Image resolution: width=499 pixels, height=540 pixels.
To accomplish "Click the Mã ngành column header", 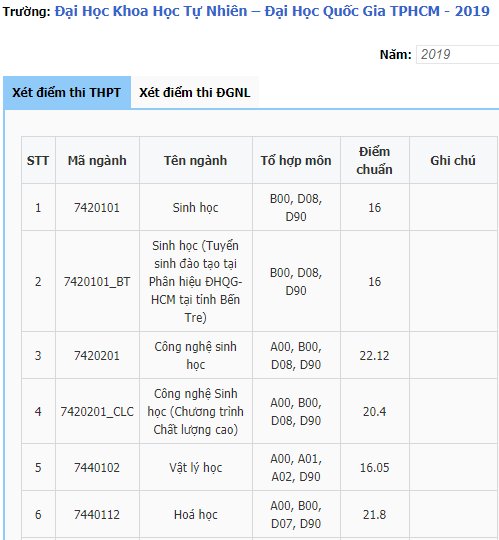I will (97, 160).
